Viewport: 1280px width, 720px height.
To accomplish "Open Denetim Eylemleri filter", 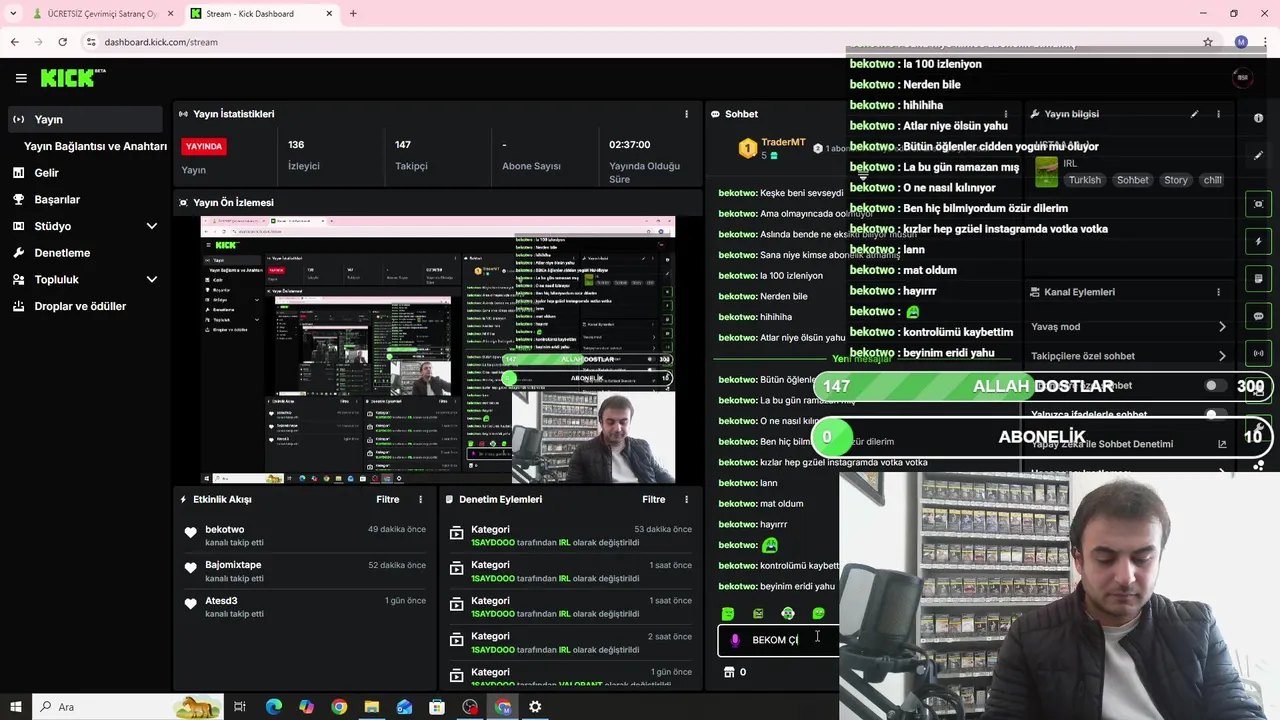I will (x=653, y=499).
